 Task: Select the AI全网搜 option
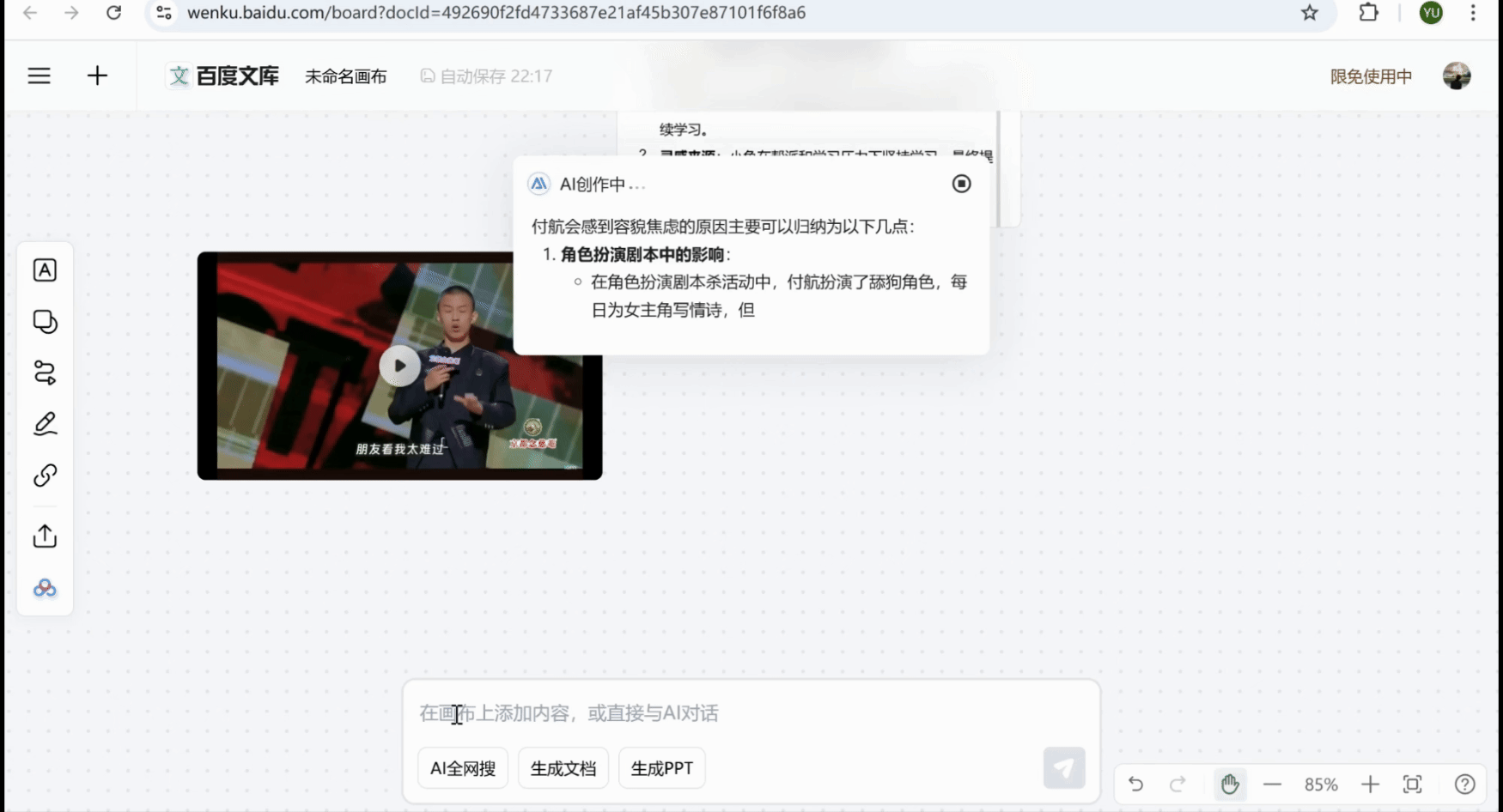pyautogui.click(x=462, y=767)
